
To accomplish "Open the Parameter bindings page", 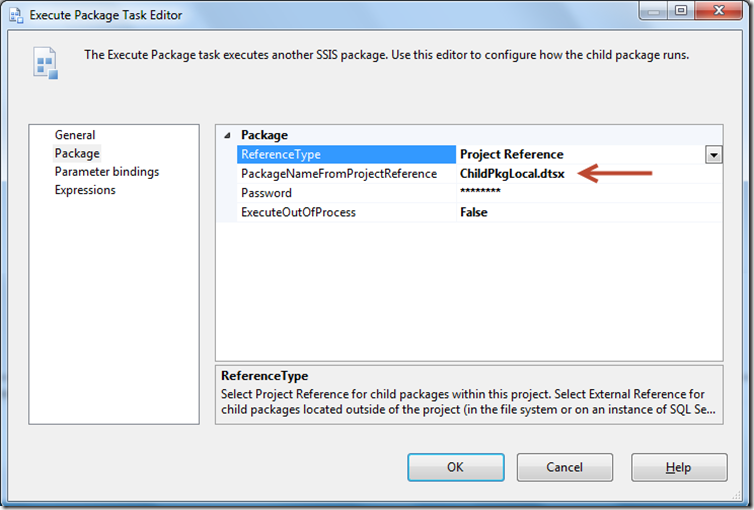I will 106,172.
